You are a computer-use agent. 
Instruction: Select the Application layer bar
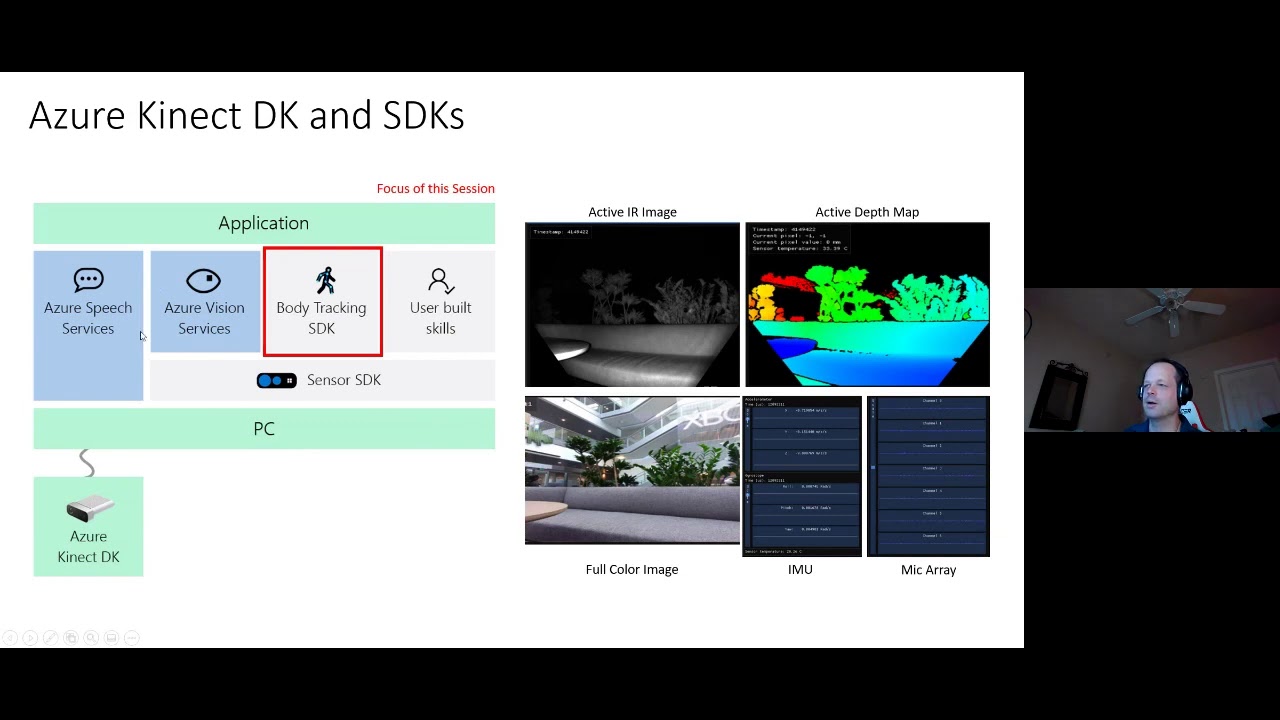coord(264,223)
